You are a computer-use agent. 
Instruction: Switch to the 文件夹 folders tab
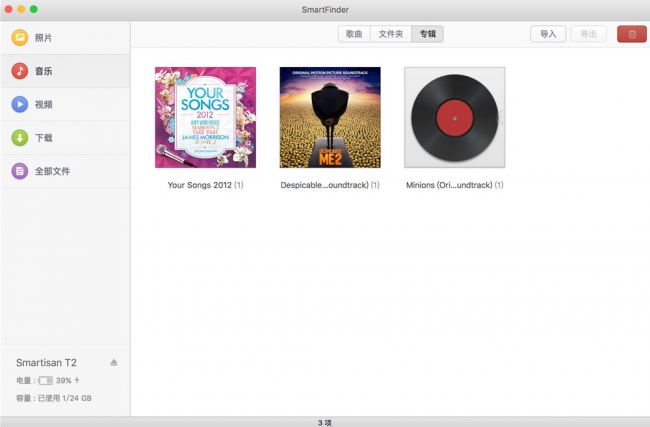point(390,34)
